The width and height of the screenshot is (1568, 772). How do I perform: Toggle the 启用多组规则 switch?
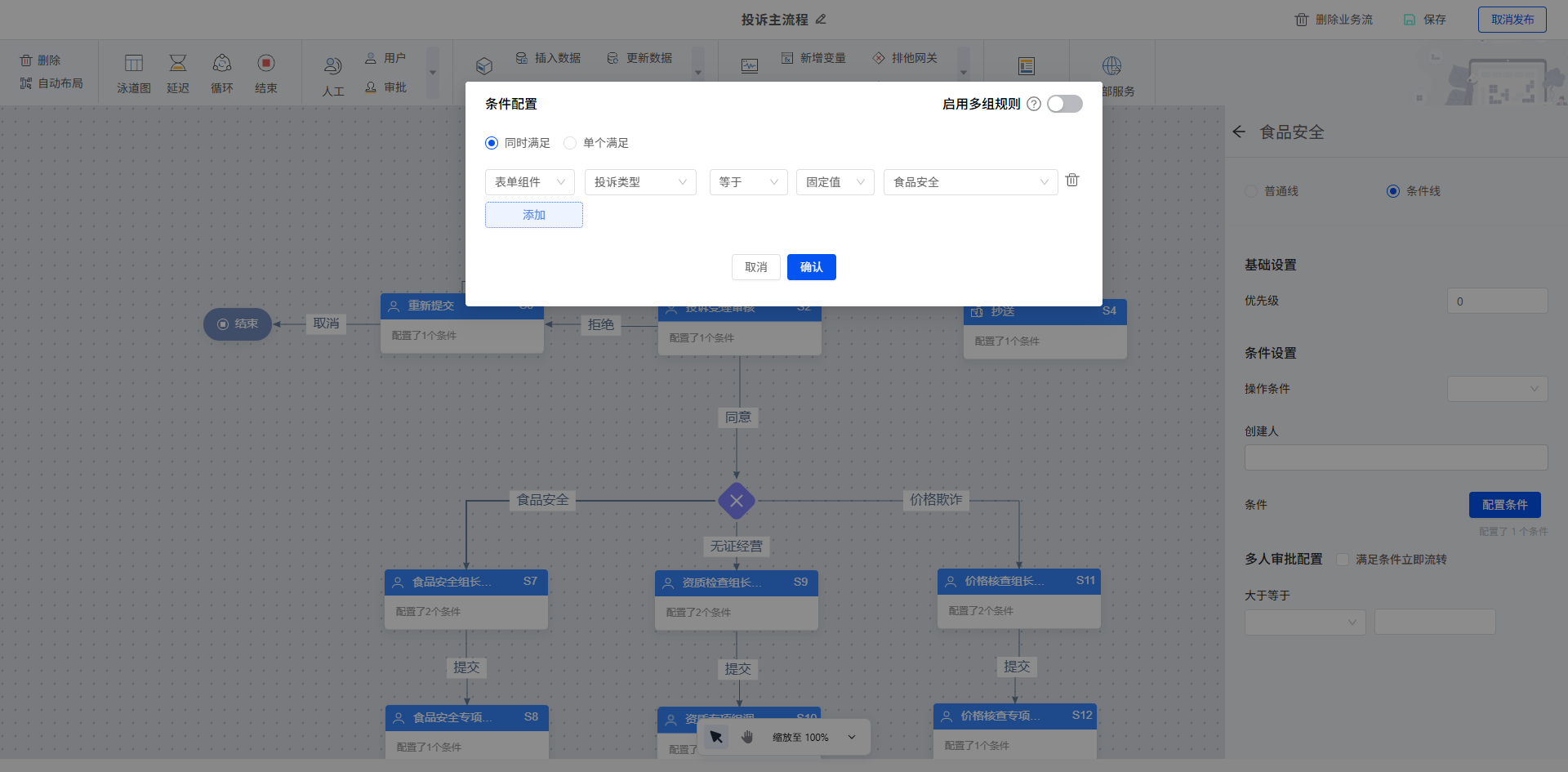pos(1065,104)
